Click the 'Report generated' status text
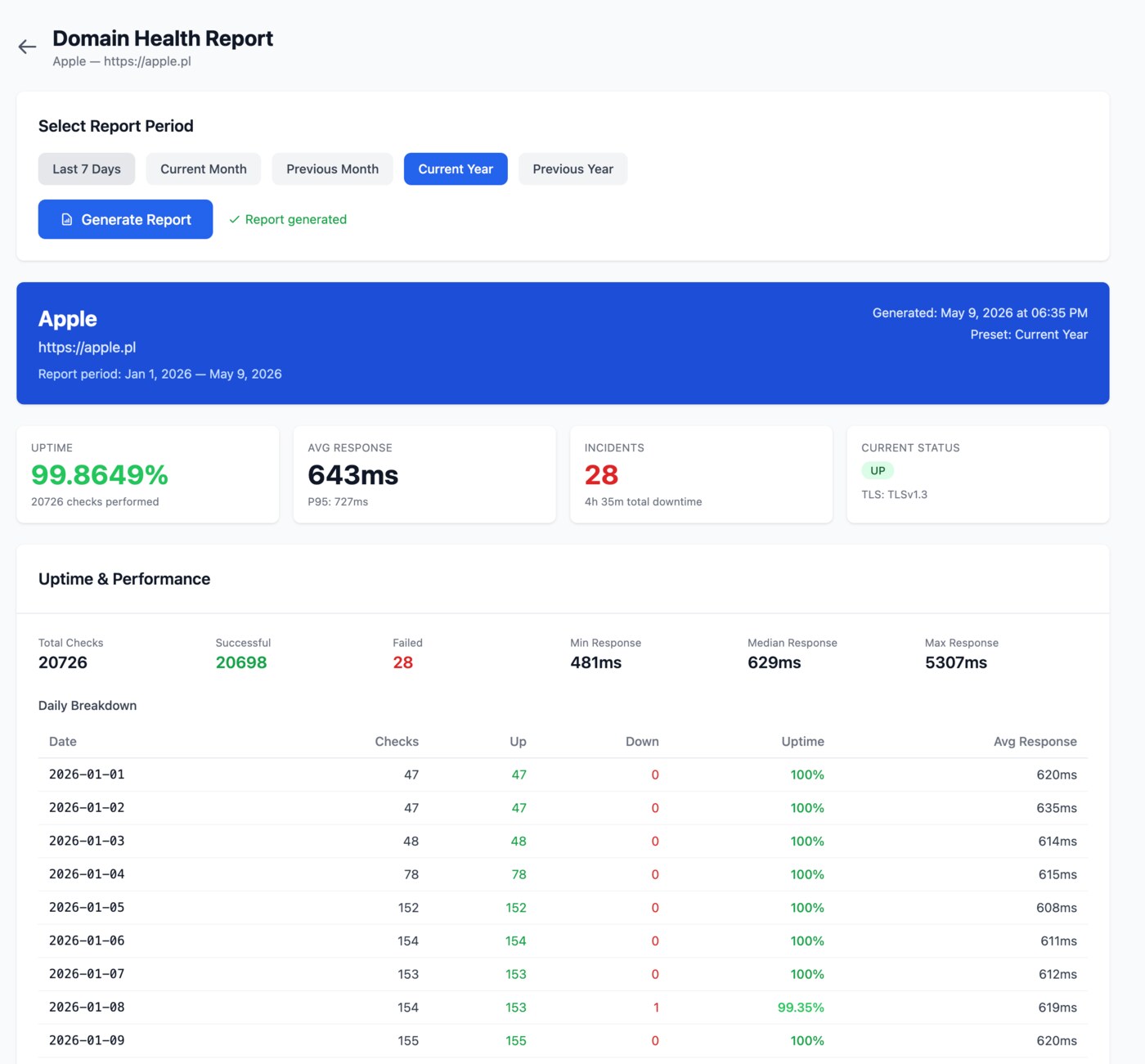 [x=296, y=219]
